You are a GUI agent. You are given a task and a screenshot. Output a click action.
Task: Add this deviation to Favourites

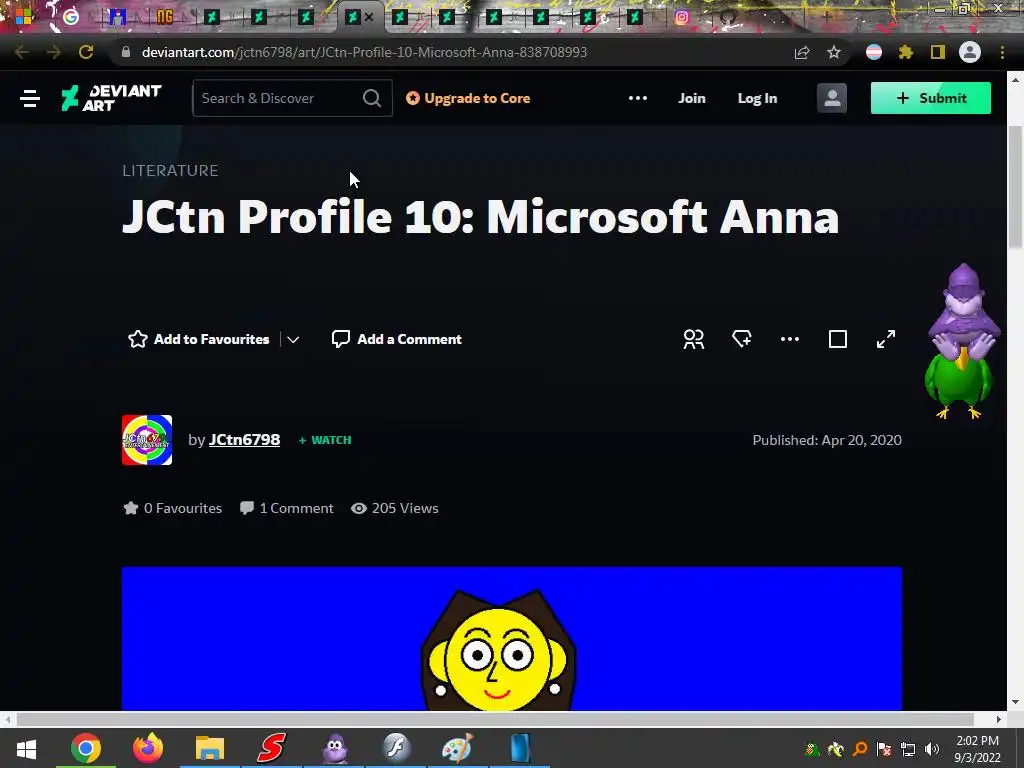(199, 339)
